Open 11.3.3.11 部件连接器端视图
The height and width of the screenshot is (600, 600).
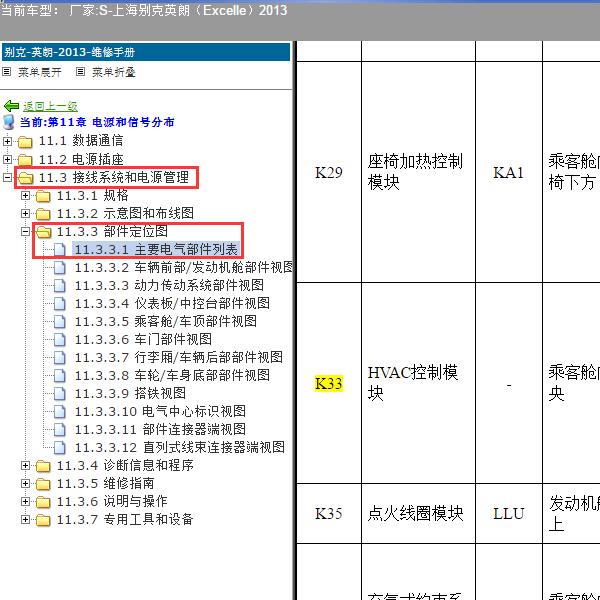(x=160, y=429)
